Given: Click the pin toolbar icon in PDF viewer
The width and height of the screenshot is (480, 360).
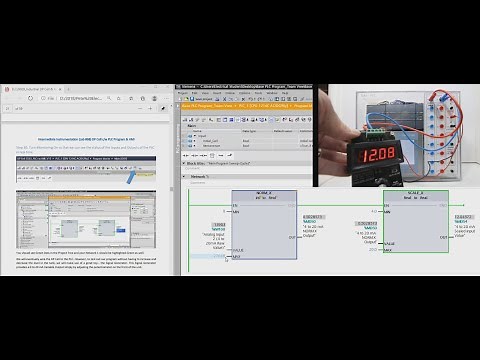Looking at the screenshot, I should click(x=163, y=108).
